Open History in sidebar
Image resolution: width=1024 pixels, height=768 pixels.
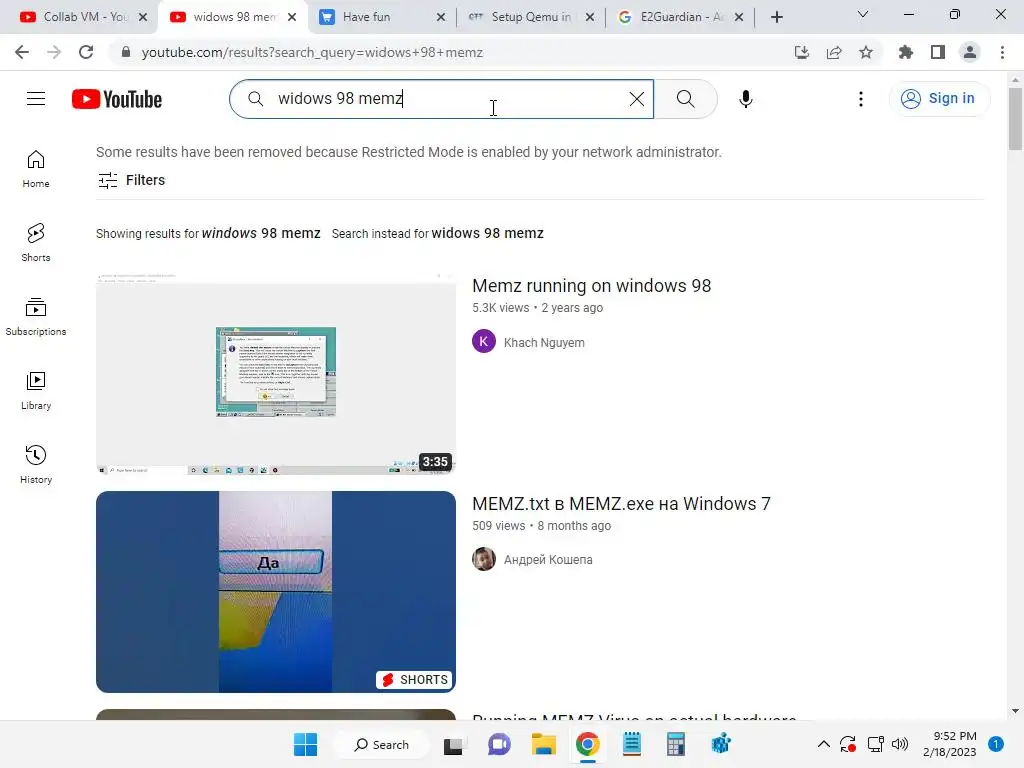(x=36, y=464)
